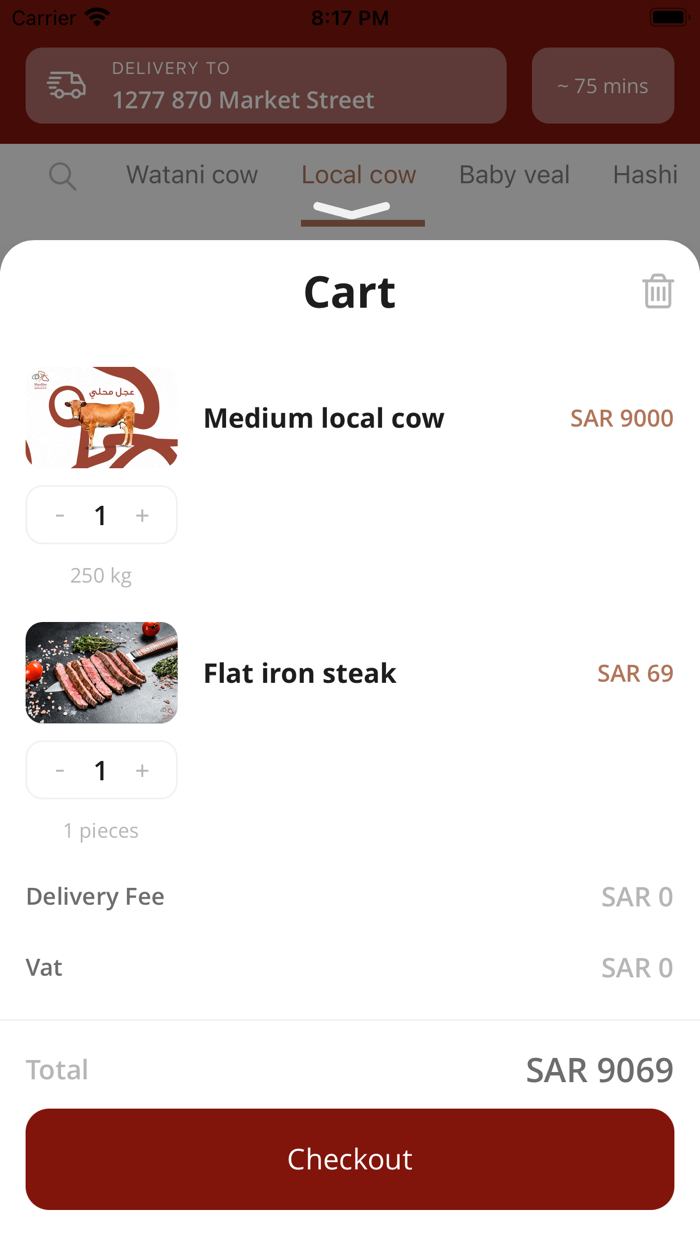700x1244 pixels.
Task: Decrease Medium local cow quantity
Action: [60, 516]
